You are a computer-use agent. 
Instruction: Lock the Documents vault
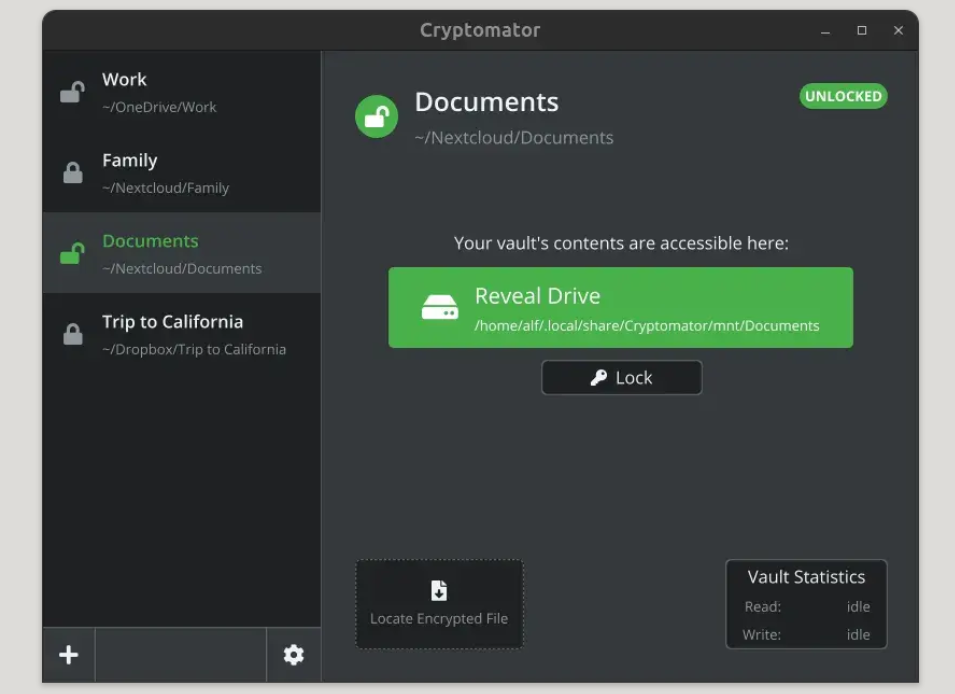pyautogui.click(x=622, y=378)
